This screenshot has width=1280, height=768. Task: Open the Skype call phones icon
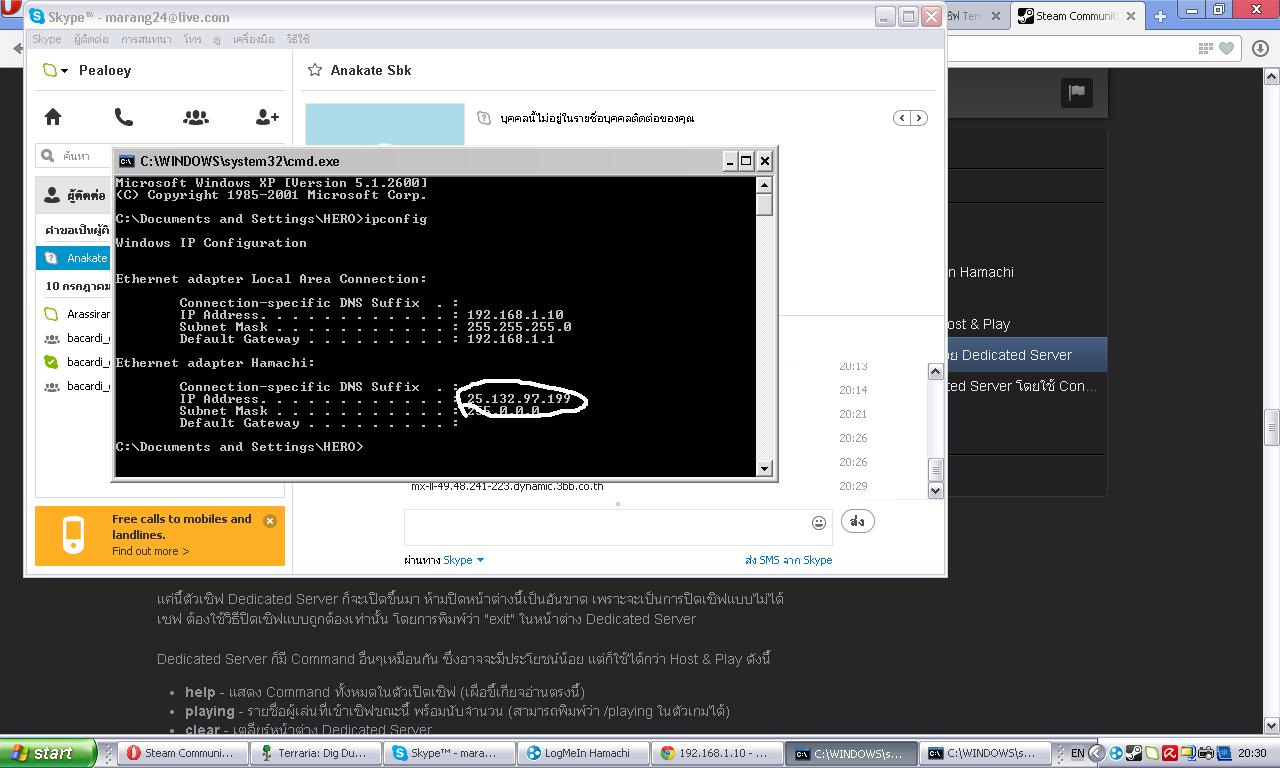[x=124, y=117]
